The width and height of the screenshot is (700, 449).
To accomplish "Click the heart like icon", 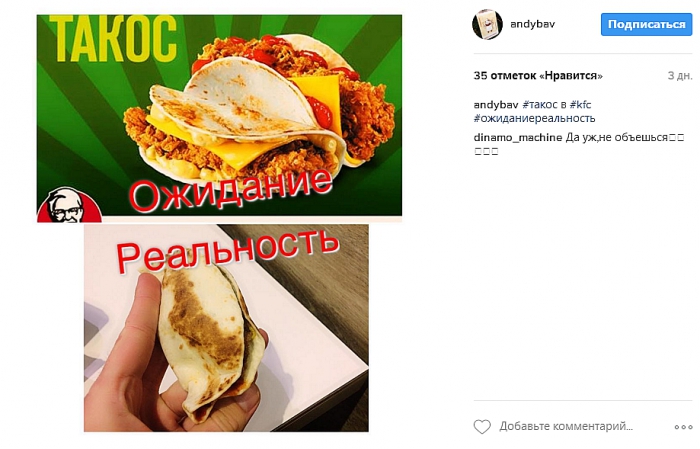I will click(482, 427).
